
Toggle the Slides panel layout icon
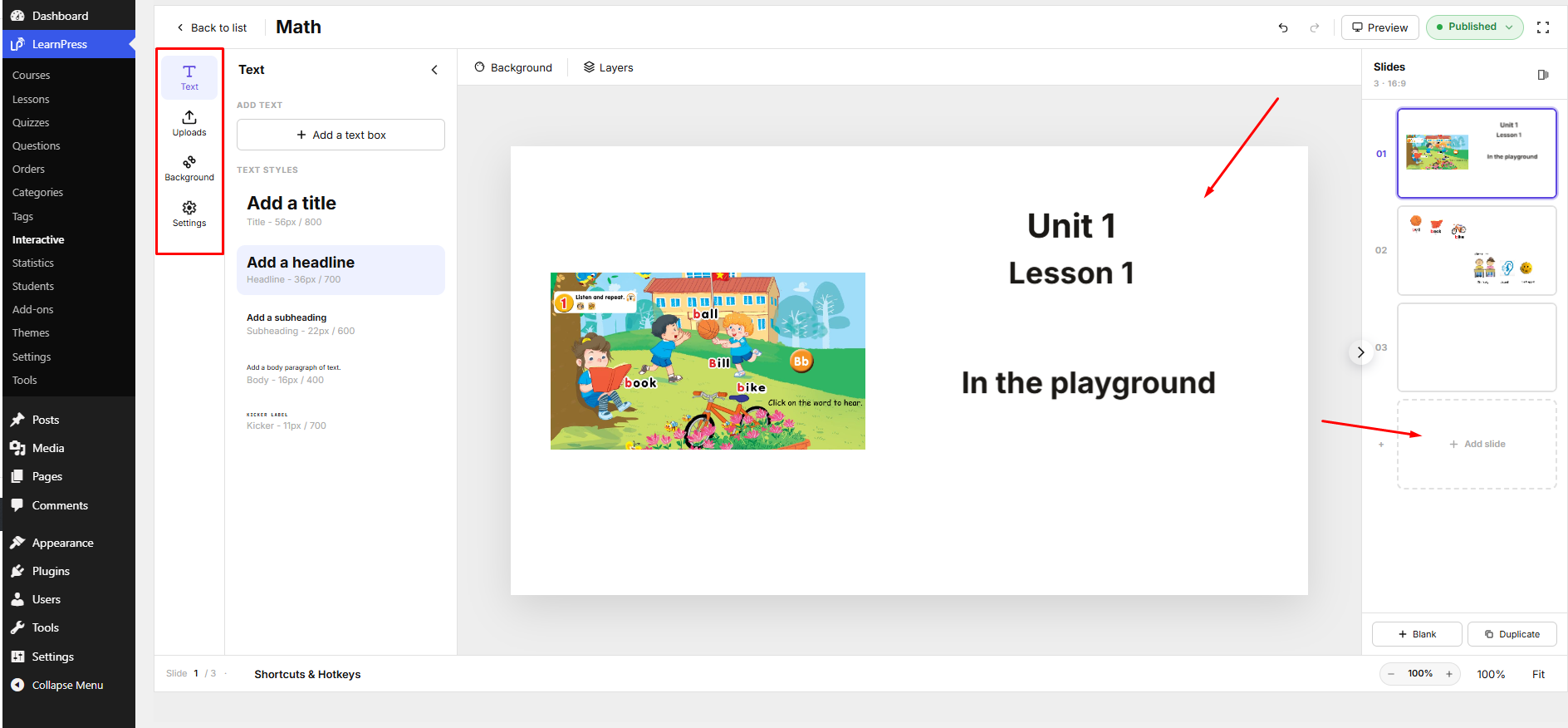pyautogui.click(x=1543, y=75)
